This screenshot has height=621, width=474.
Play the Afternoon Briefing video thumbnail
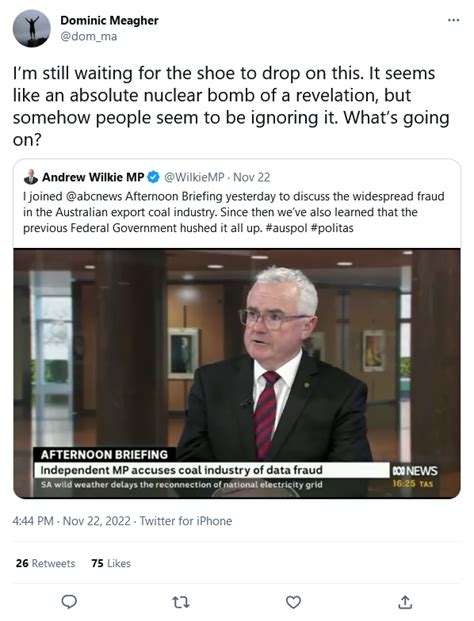coord(237,373)
